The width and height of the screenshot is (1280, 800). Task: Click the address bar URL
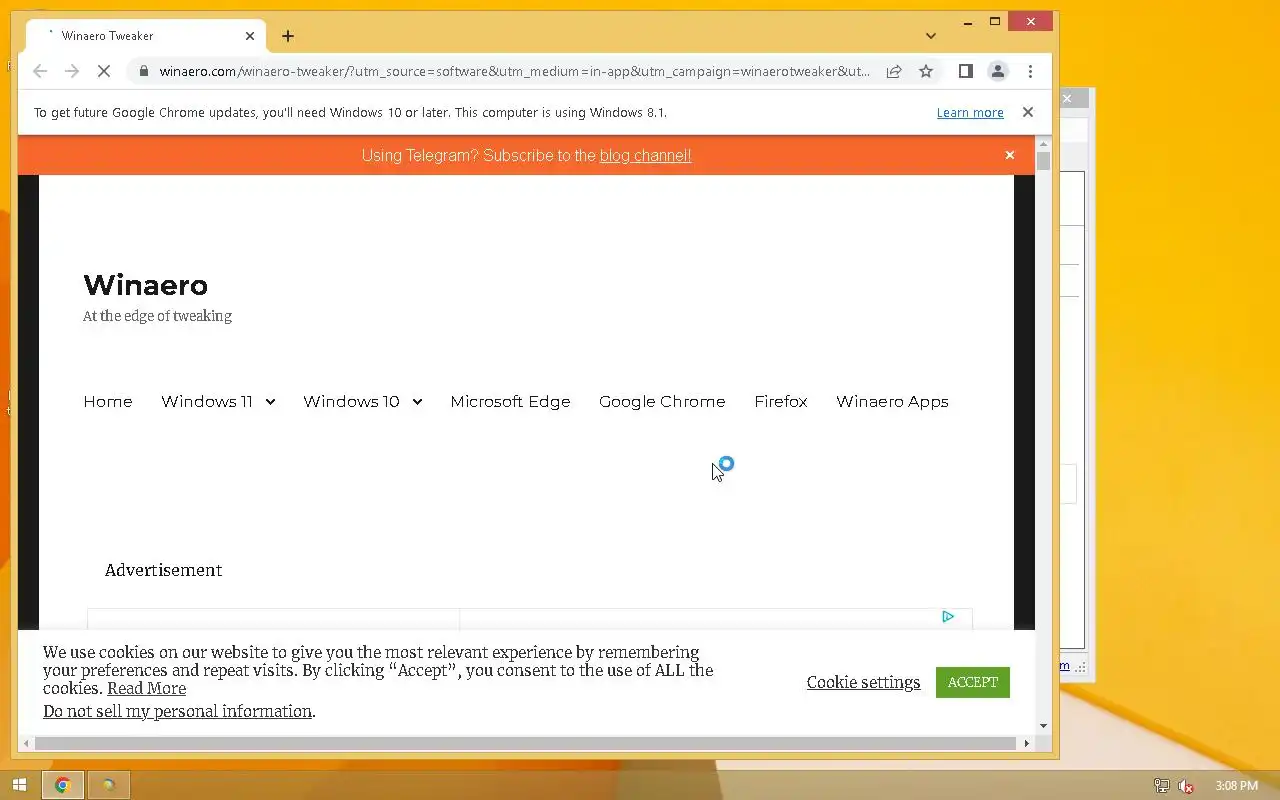coord(514,71)
